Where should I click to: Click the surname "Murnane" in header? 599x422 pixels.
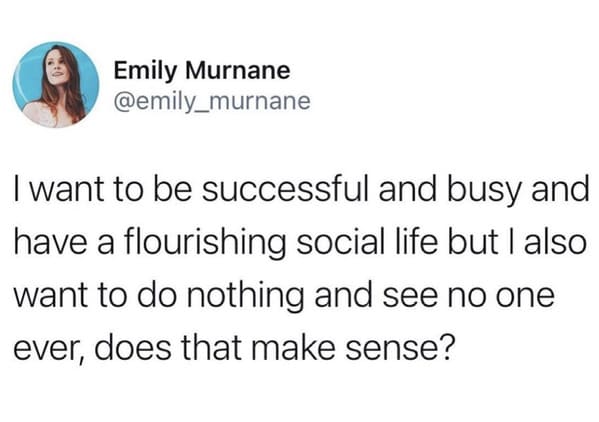click(238, 70)
